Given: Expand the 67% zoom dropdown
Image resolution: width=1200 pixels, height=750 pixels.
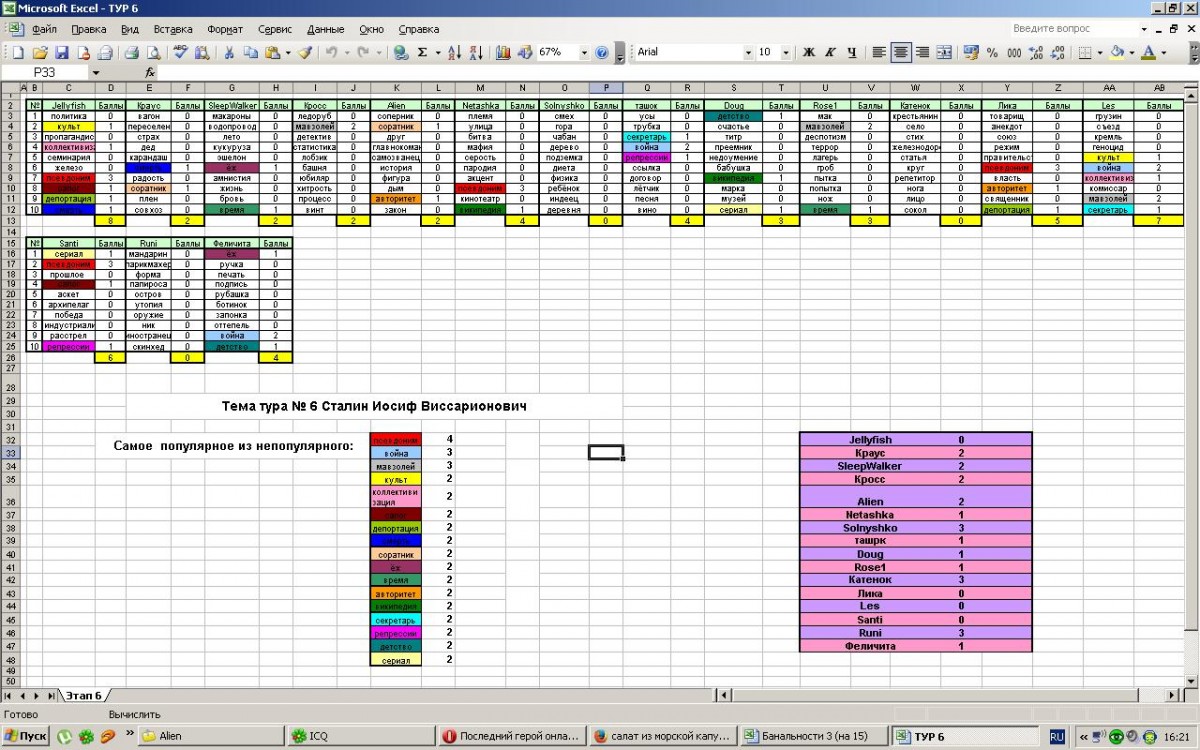Looking at the screenshot, I should (583, 52).
